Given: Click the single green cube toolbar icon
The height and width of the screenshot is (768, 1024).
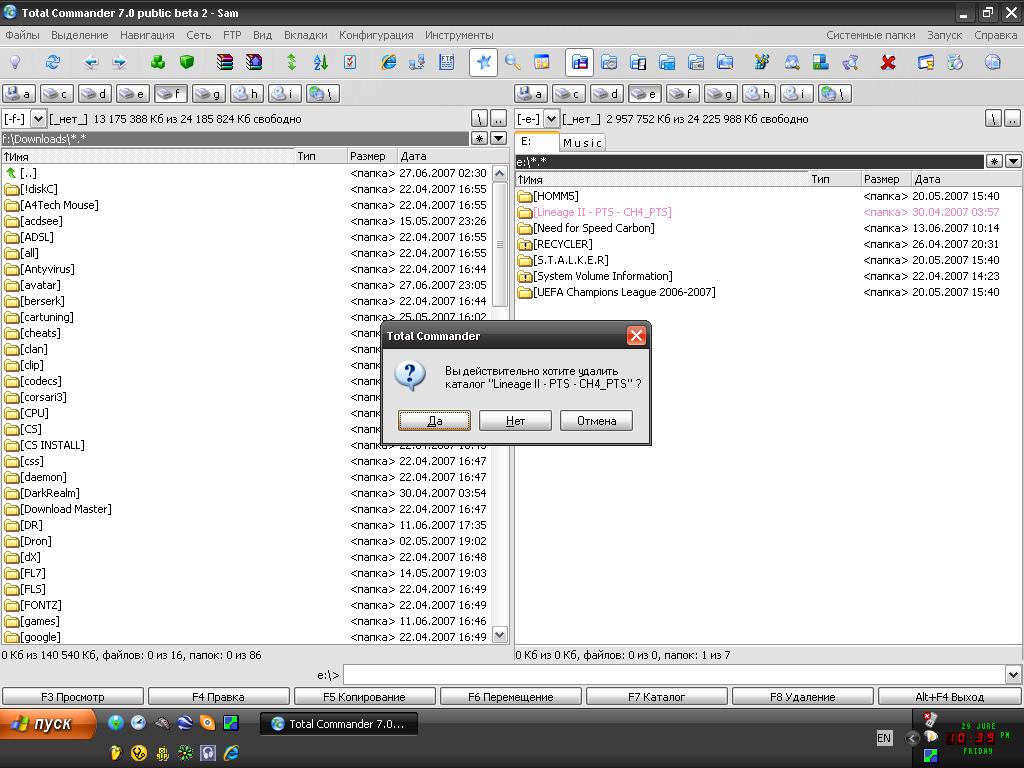Looking at the screenshot, I should 187,63.
